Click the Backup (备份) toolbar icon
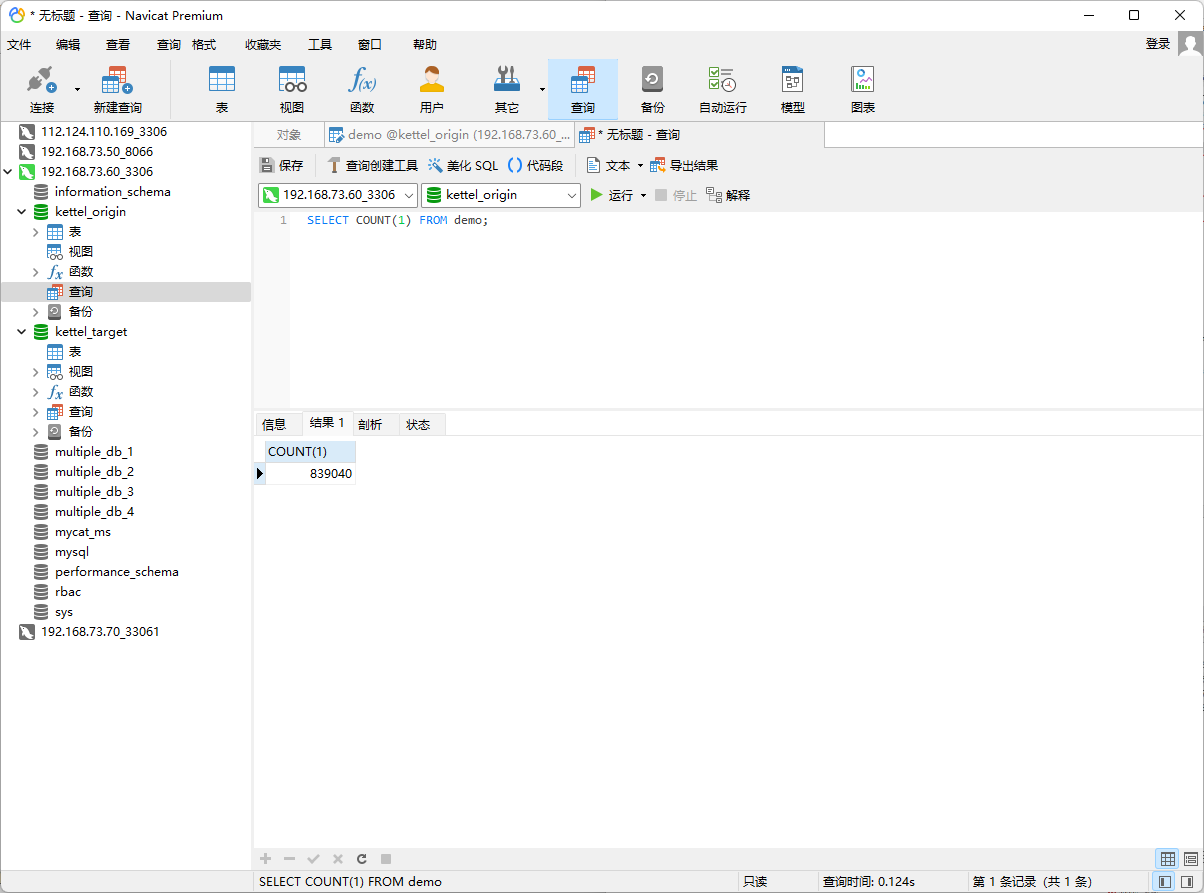Viewport: 1204px width, 893px height. pyautogui.click(x=652, y=89)
